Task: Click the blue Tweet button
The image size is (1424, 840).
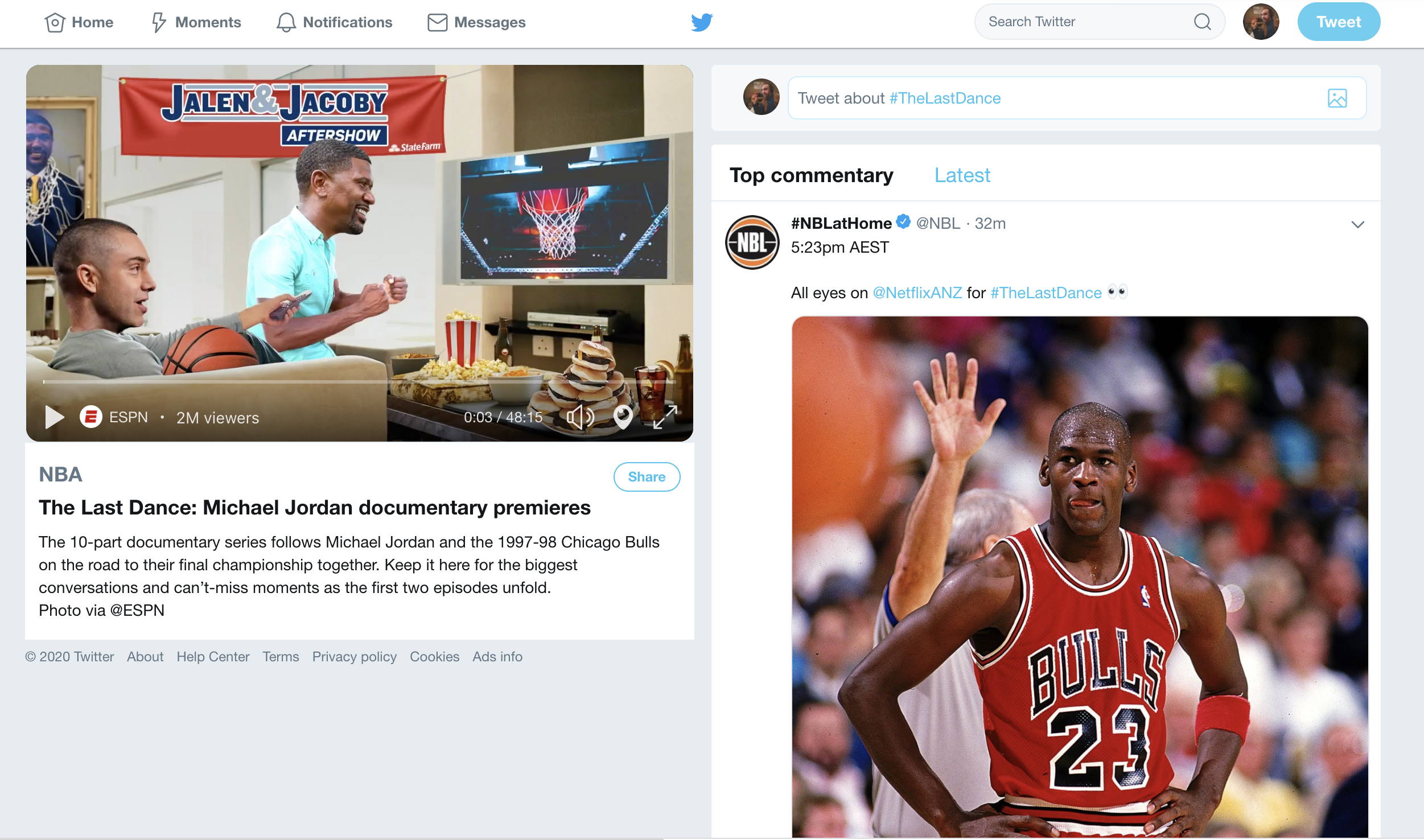Action: coord(1339,22)
